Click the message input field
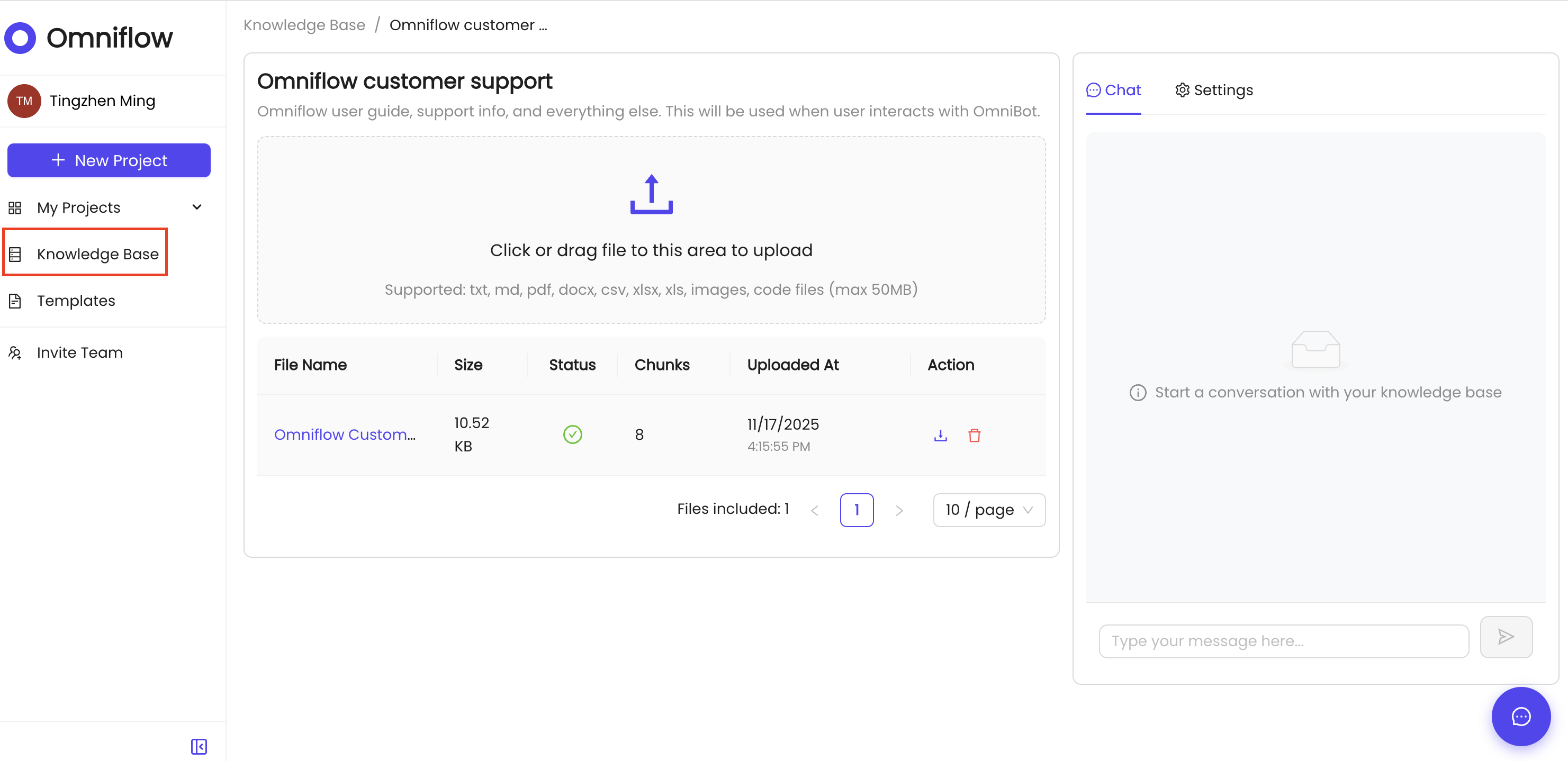This screenshot has width=1568, height=761. click(1283, 641)
